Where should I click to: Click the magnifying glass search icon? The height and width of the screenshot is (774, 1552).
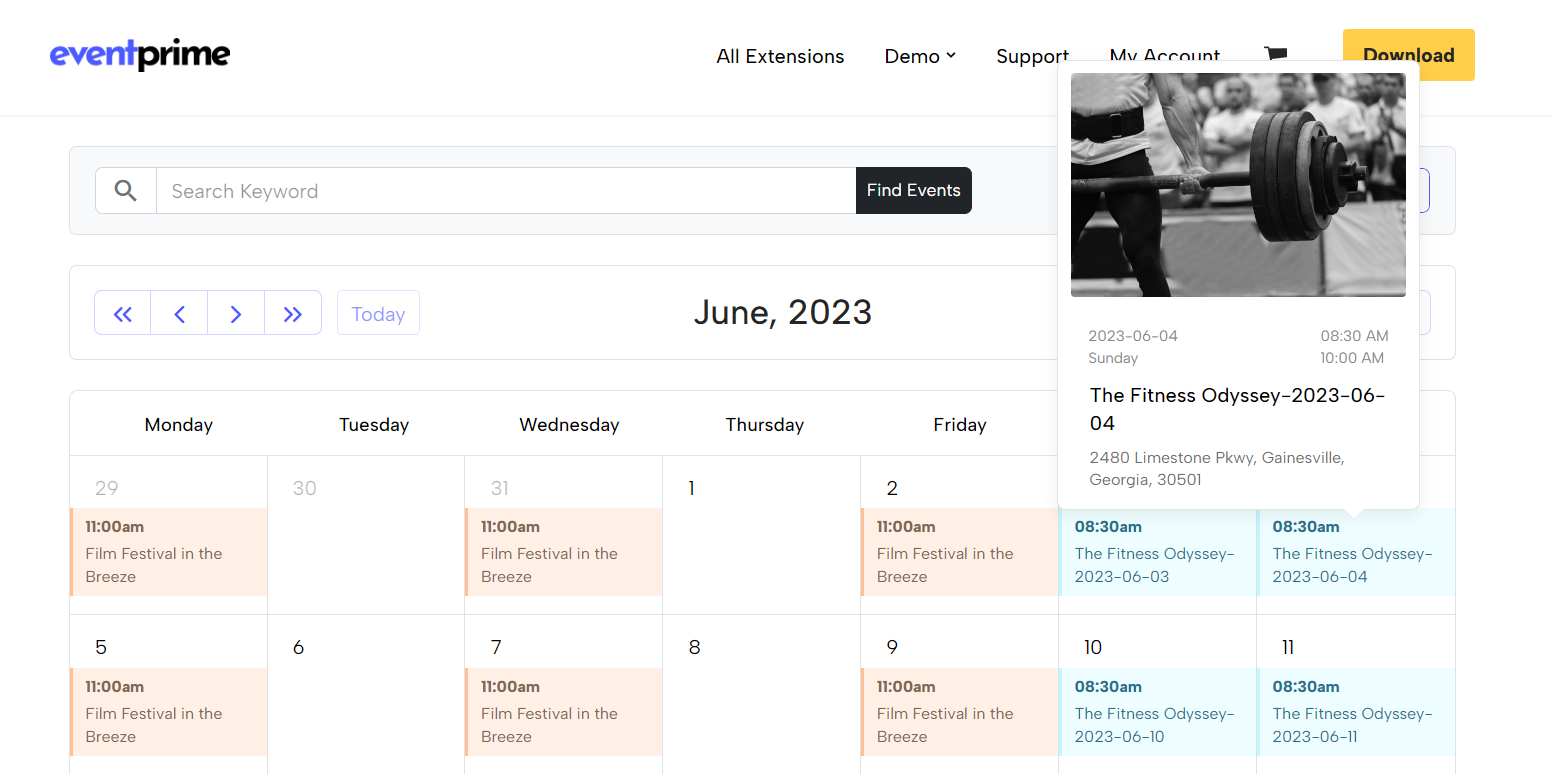(125, 190)
